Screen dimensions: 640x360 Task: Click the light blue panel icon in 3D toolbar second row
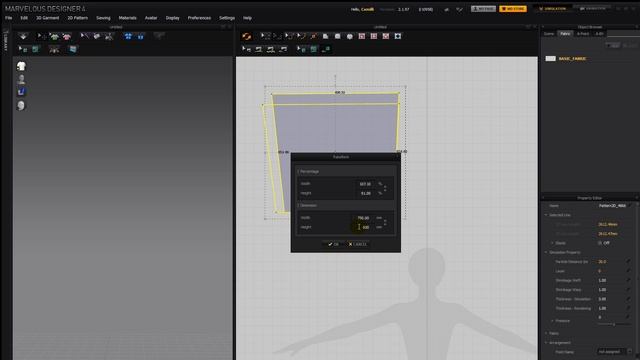click(x=73, y=49)
